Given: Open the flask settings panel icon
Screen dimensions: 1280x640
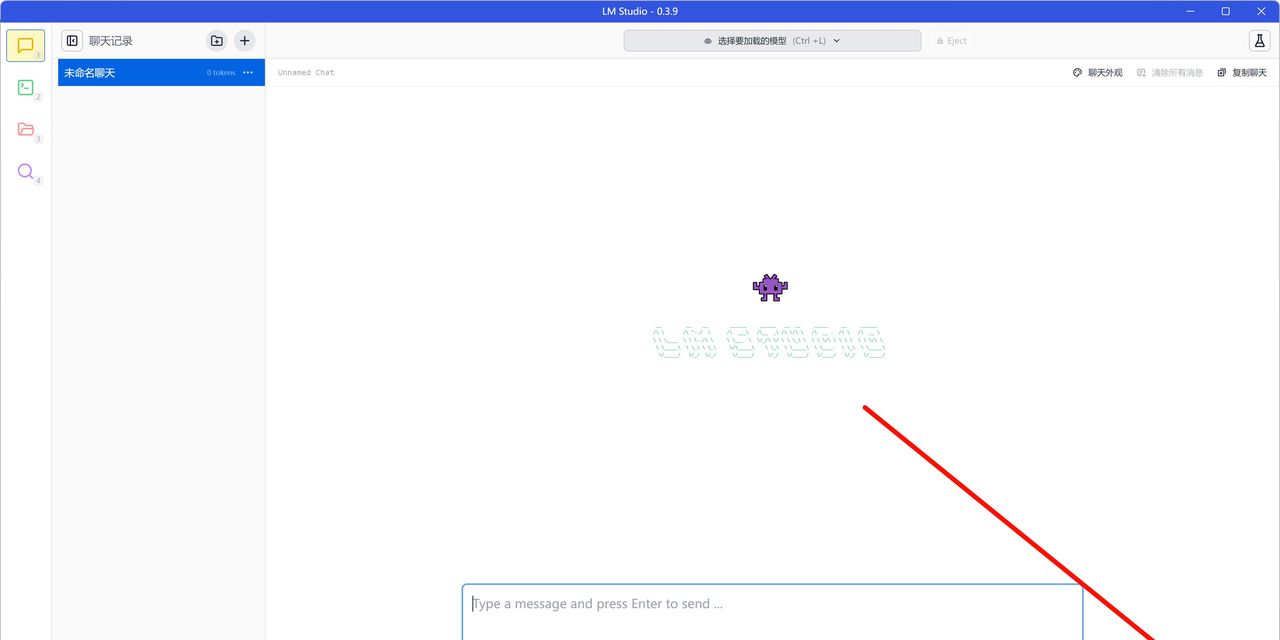Looking at the screenshot, I should pyautogui.click(x=1259, y=41).
